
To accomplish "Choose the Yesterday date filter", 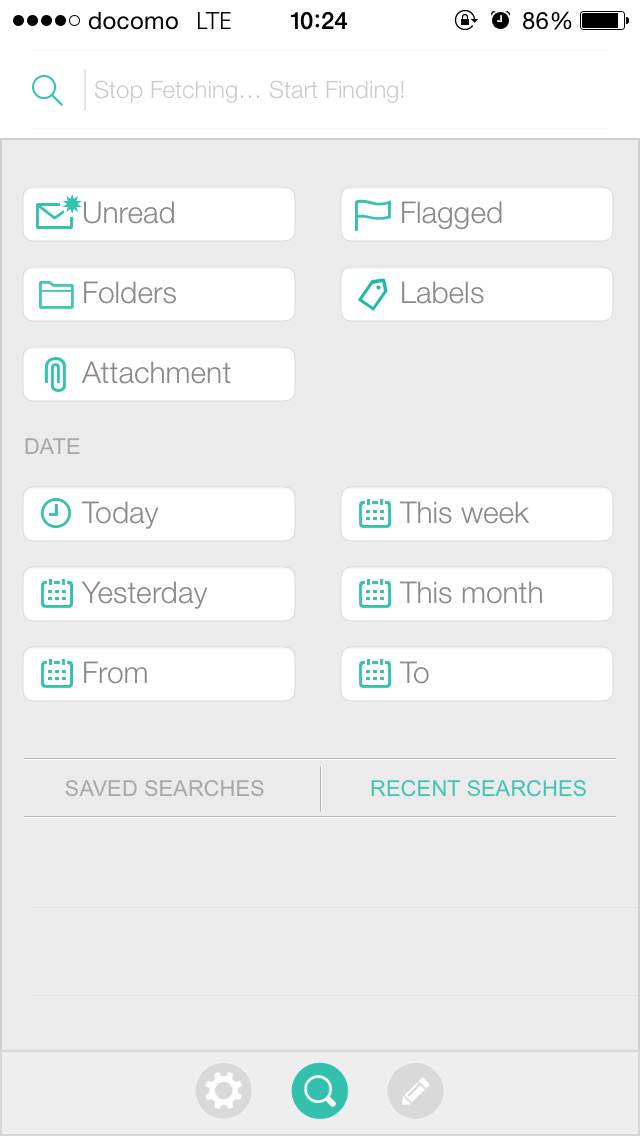I will (x=160, y=594).
